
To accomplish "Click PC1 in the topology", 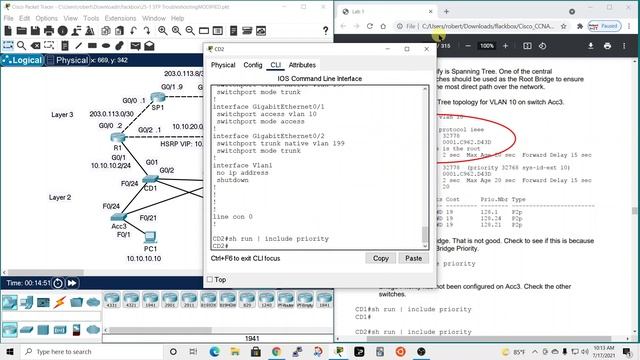I will click(150, 237).
